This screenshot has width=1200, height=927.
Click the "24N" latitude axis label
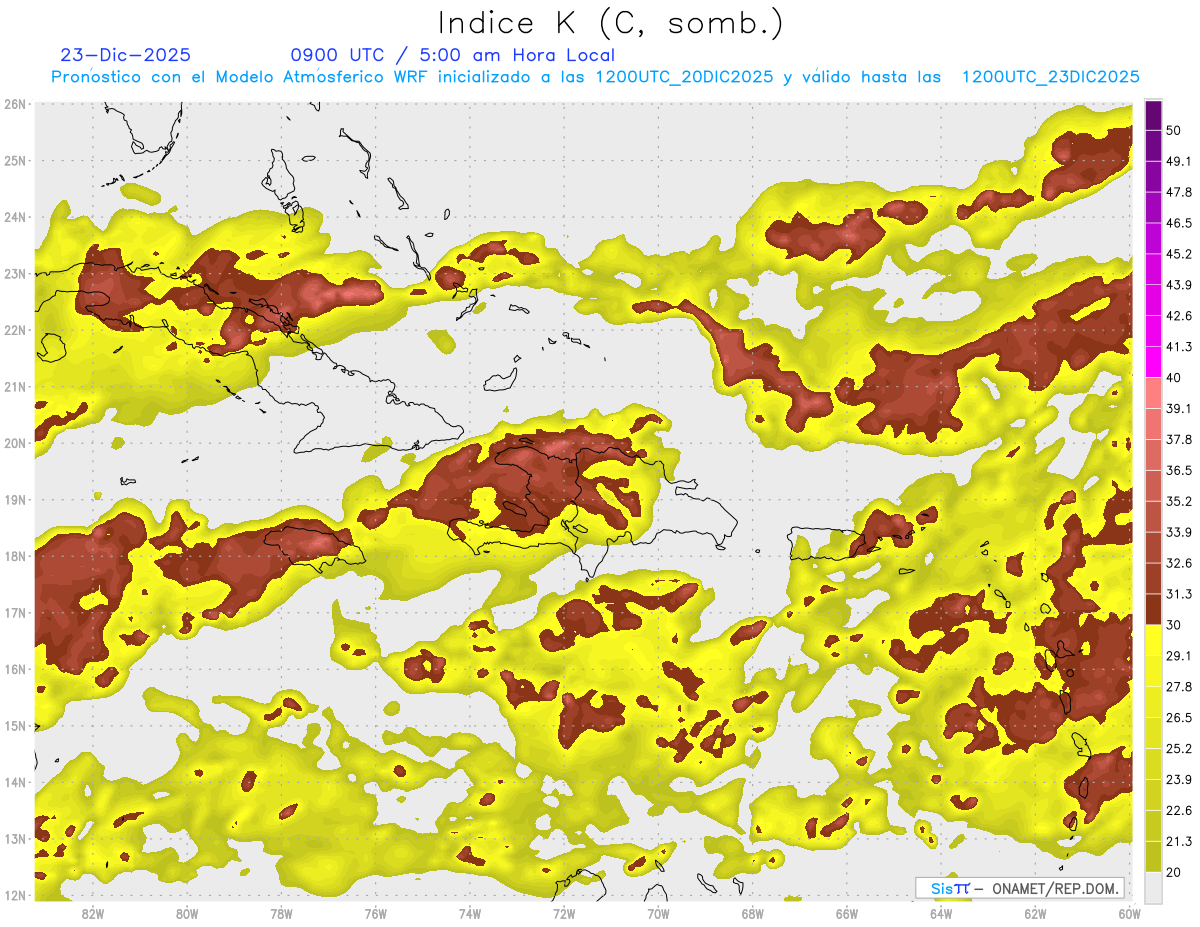(x=15, y=217)
